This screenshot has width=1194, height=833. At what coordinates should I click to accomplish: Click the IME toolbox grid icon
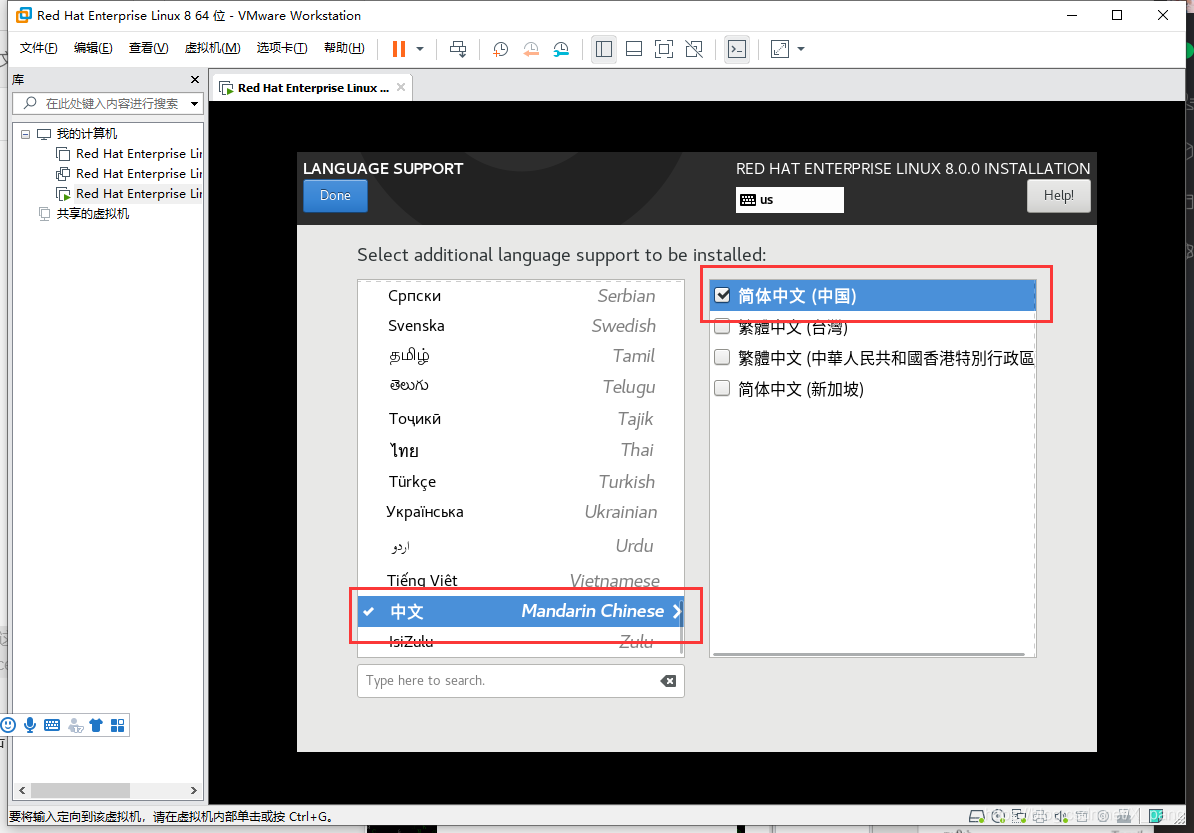point(117,725)
